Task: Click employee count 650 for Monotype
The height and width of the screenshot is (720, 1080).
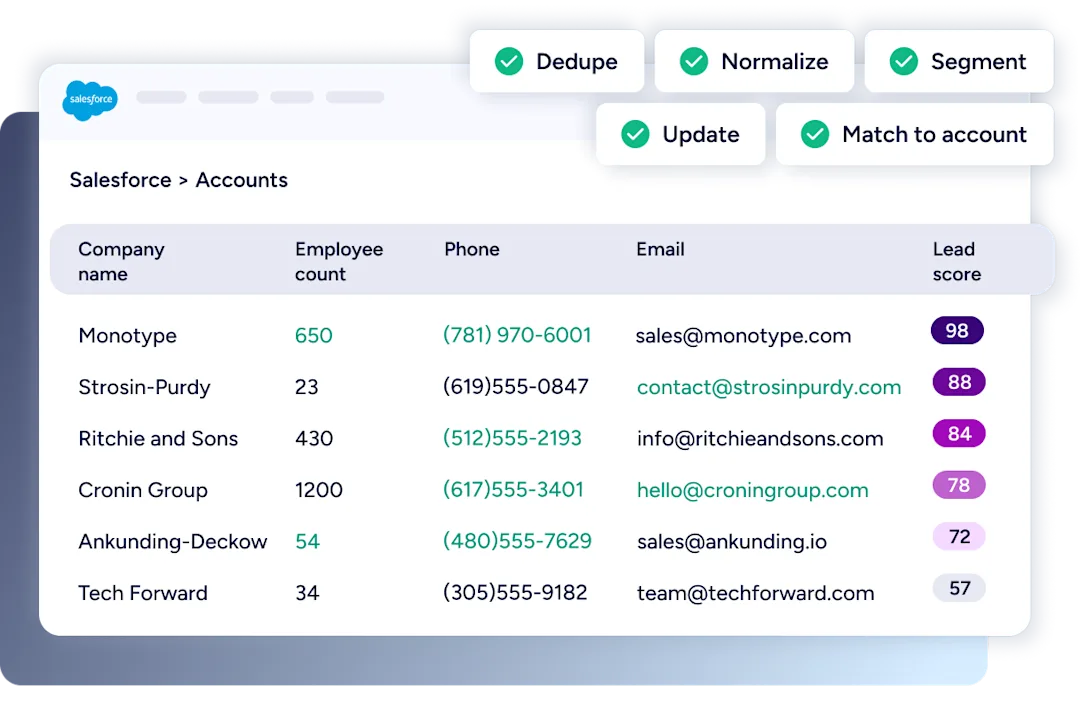Action: (313, 336)
